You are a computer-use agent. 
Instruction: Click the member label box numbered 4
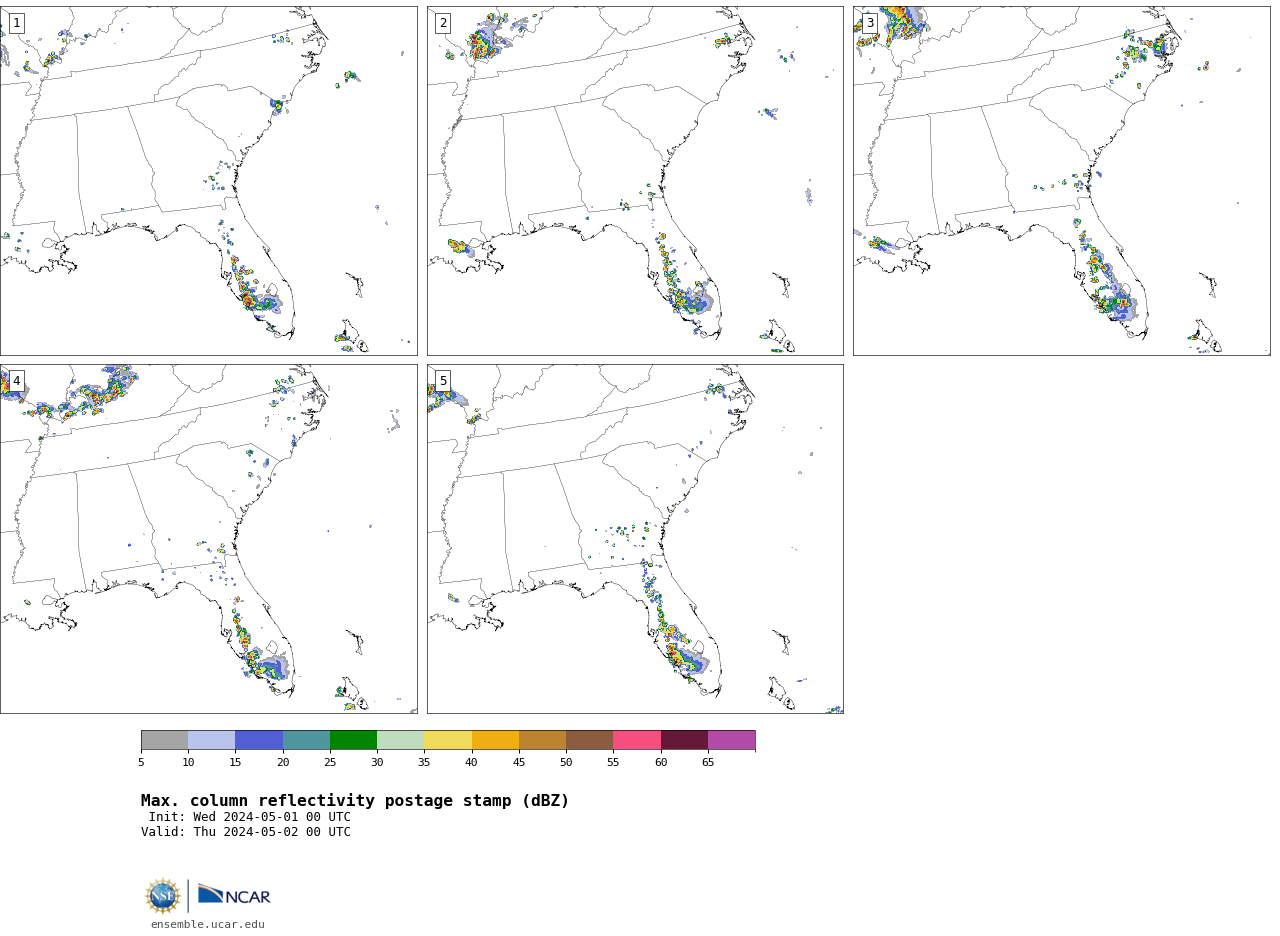point(16,381)
